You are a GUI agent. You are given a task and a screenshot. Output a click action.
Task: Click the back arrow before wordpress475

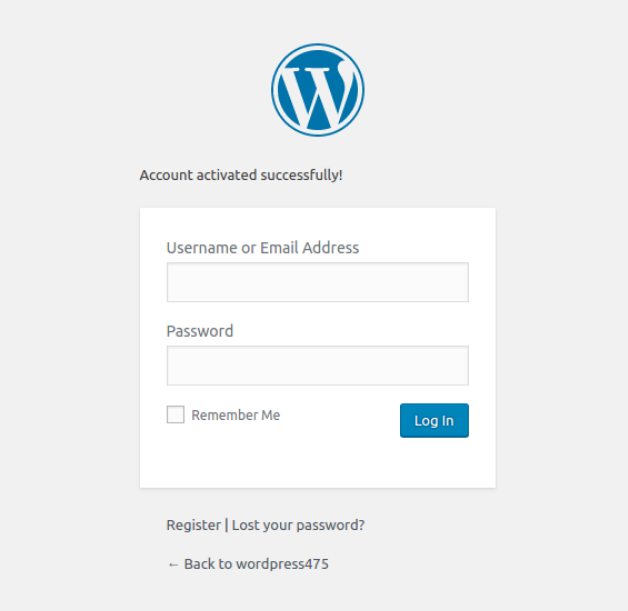[x=173, y=564]
